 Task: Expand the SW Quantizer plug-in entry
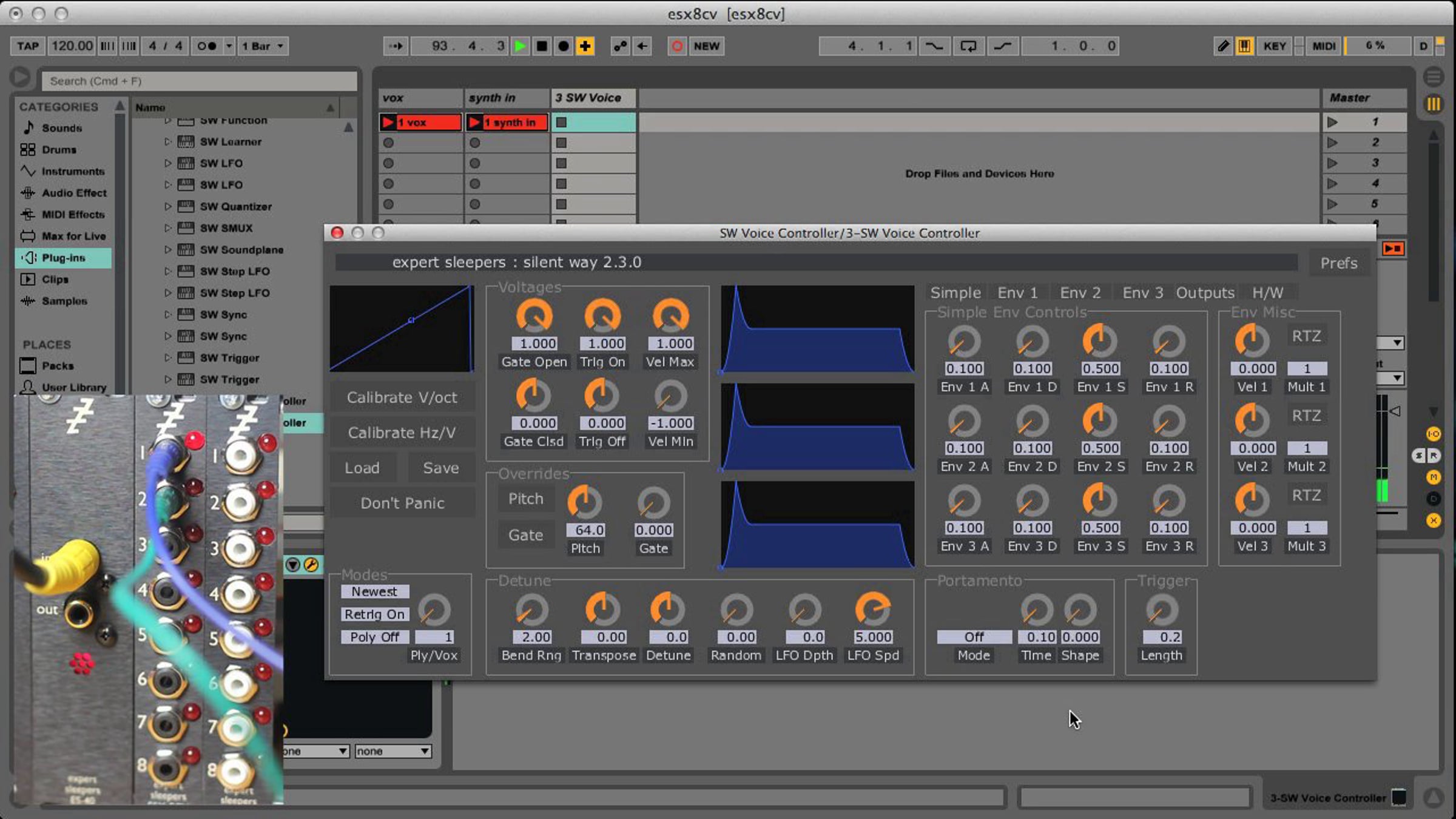click(167, 207)
